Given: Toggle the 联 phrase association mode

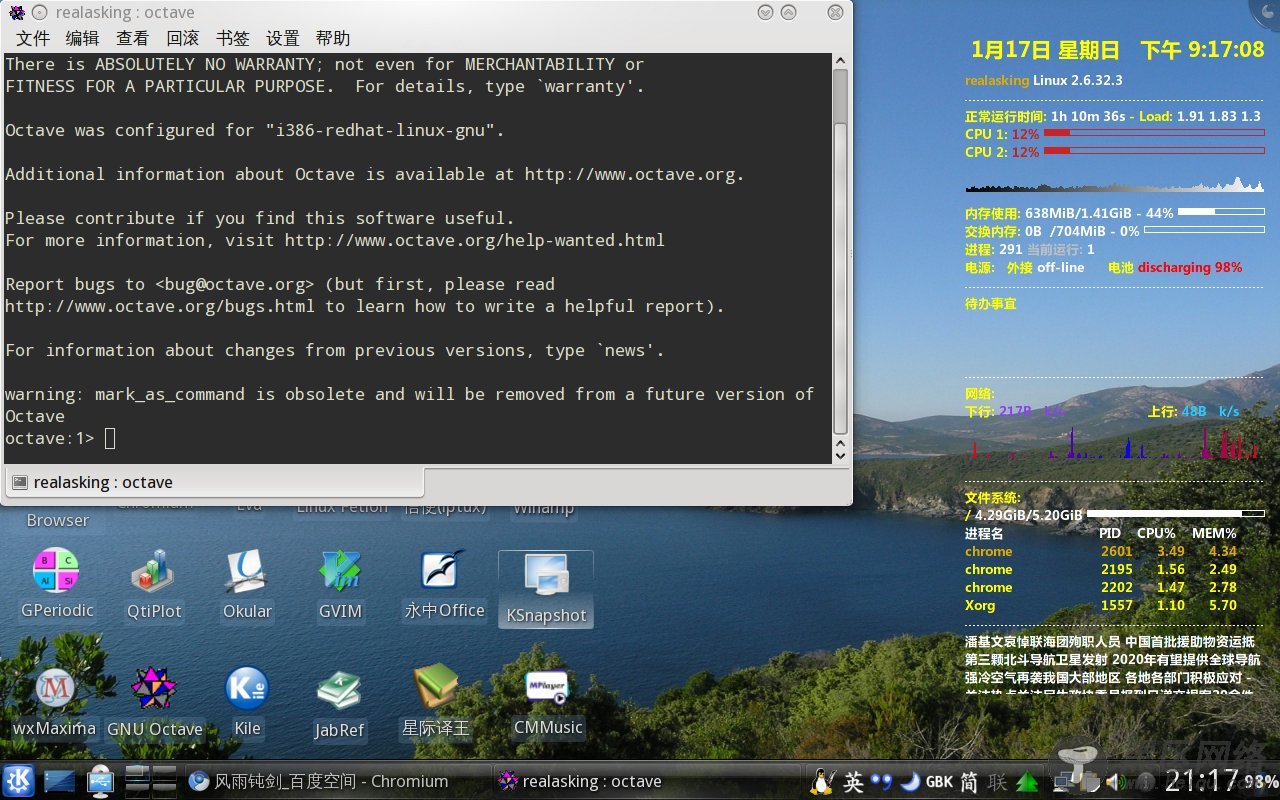Looking at the screenshot, I should pos(998,782).
